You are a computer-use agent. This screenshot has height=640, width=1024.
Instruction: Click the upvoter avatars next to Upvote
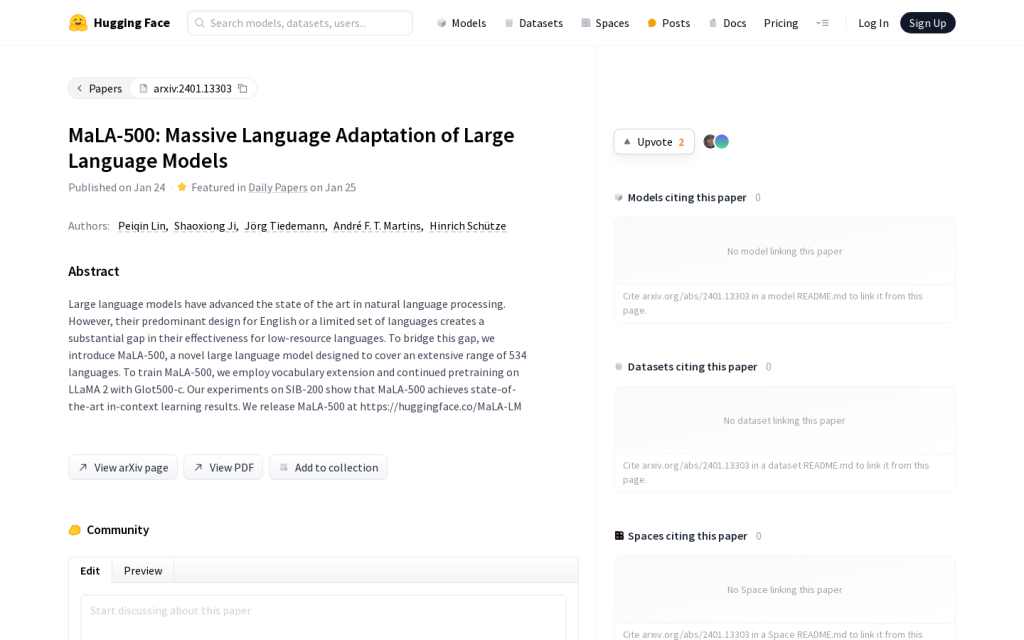[716, 142]
